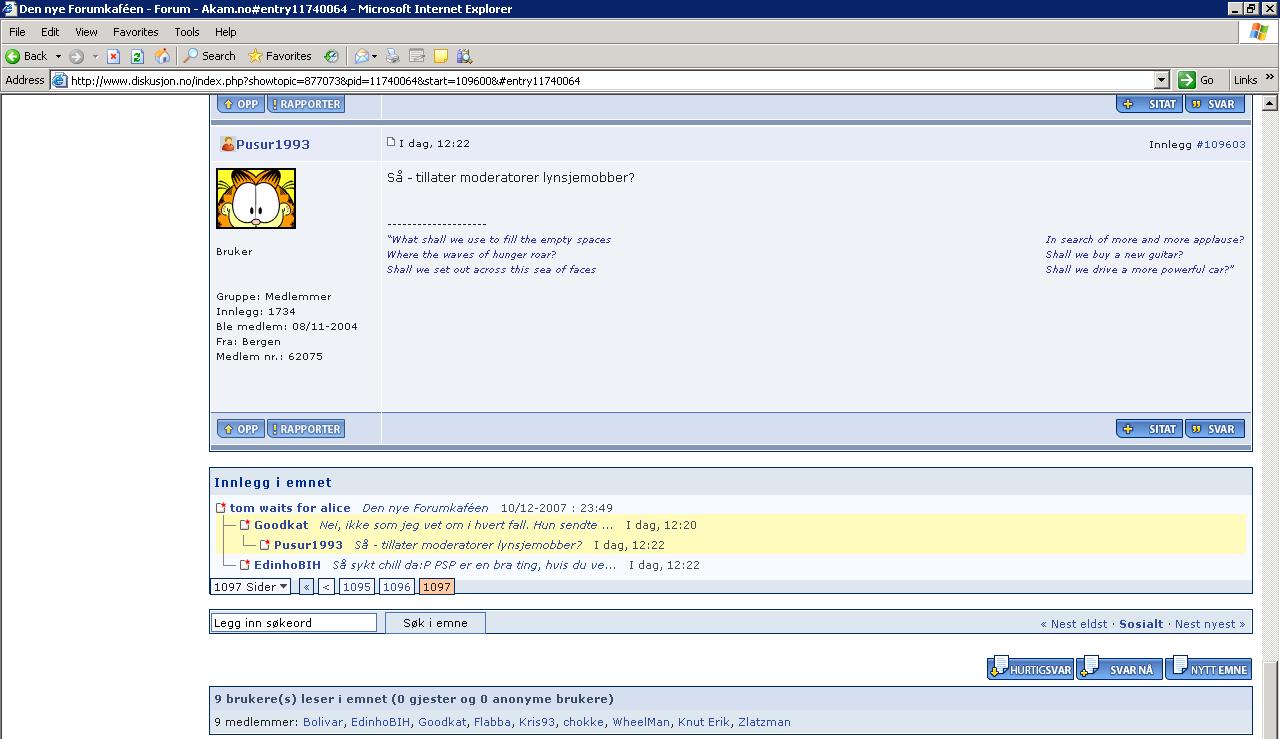Screen dimensions: 1280x739
Task: Click the yellow Discuss note icon
Action: (x=440, y=56)
